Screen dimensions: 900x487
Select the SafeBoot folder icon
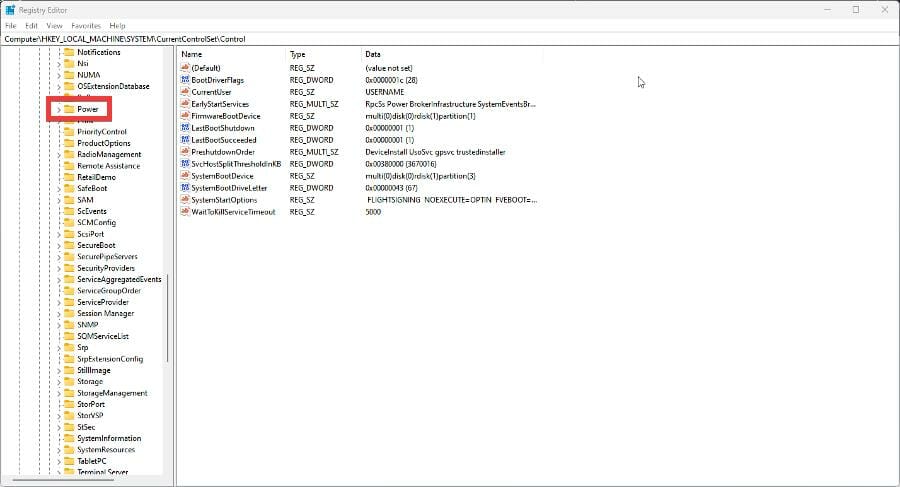pos(69,188)
